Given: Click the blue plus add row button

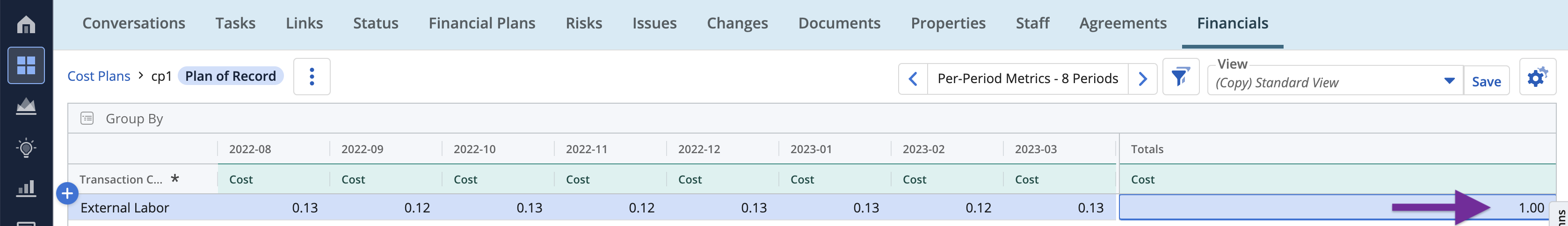Looking at the screenshot, I should (x=67, y=194).
